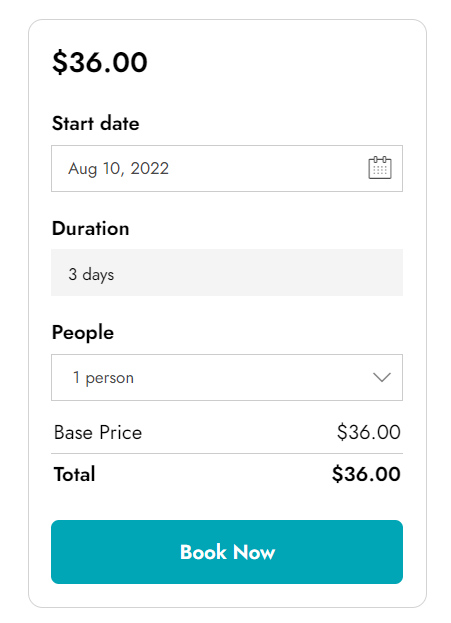This screenshot has height=623, width=451.
Task: Click the 'Book' word on teal button
Action: click(203, 552)
